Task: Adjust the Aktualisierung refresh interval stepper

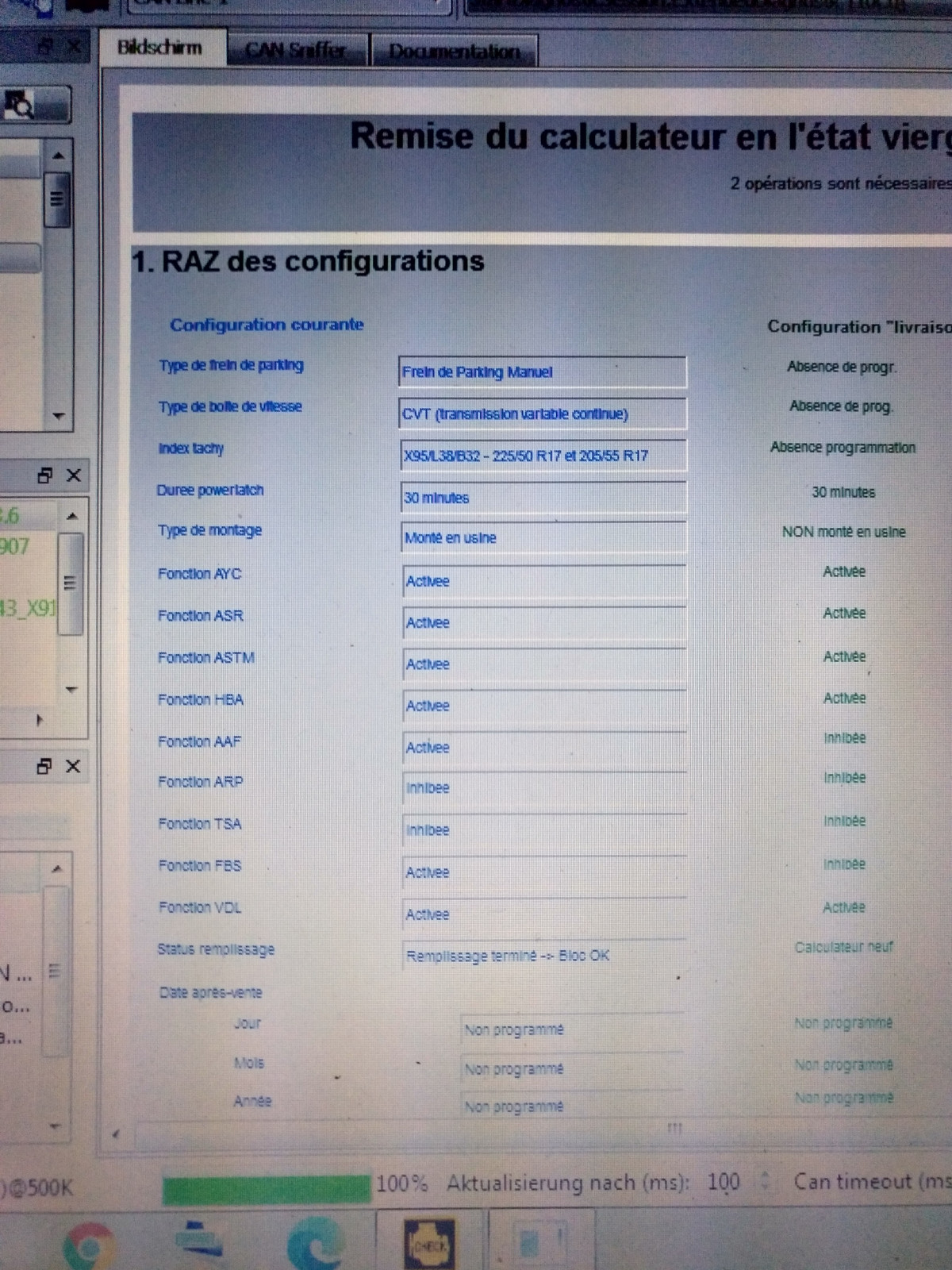Action: click(x=765, y=1181)
